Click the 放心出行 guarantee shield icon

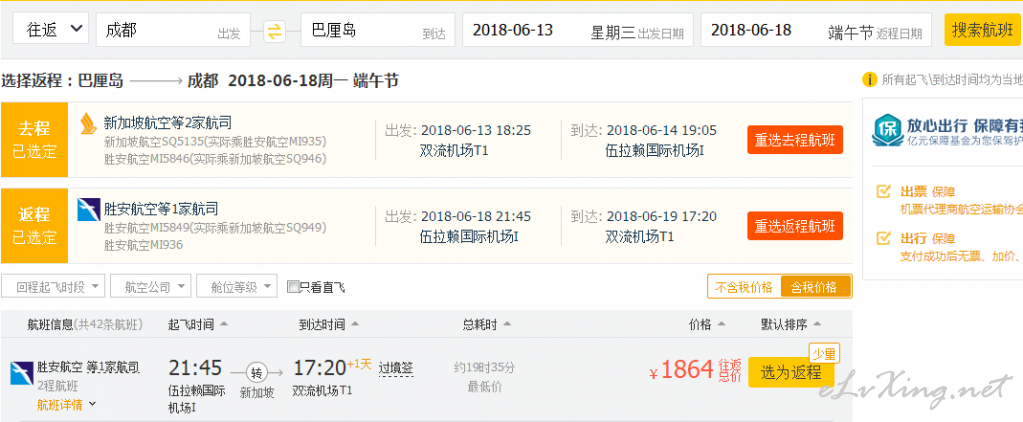tap(887, 130)
